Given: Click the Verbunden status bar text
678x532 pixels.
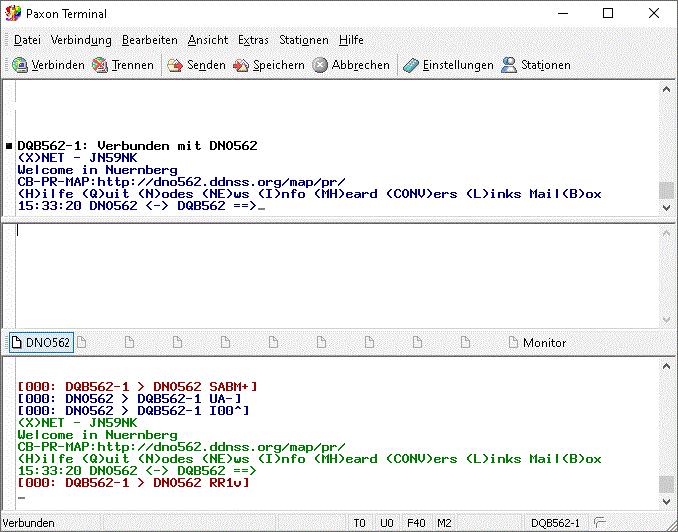Looking at the screenshot, I should (x=29, y=523).
